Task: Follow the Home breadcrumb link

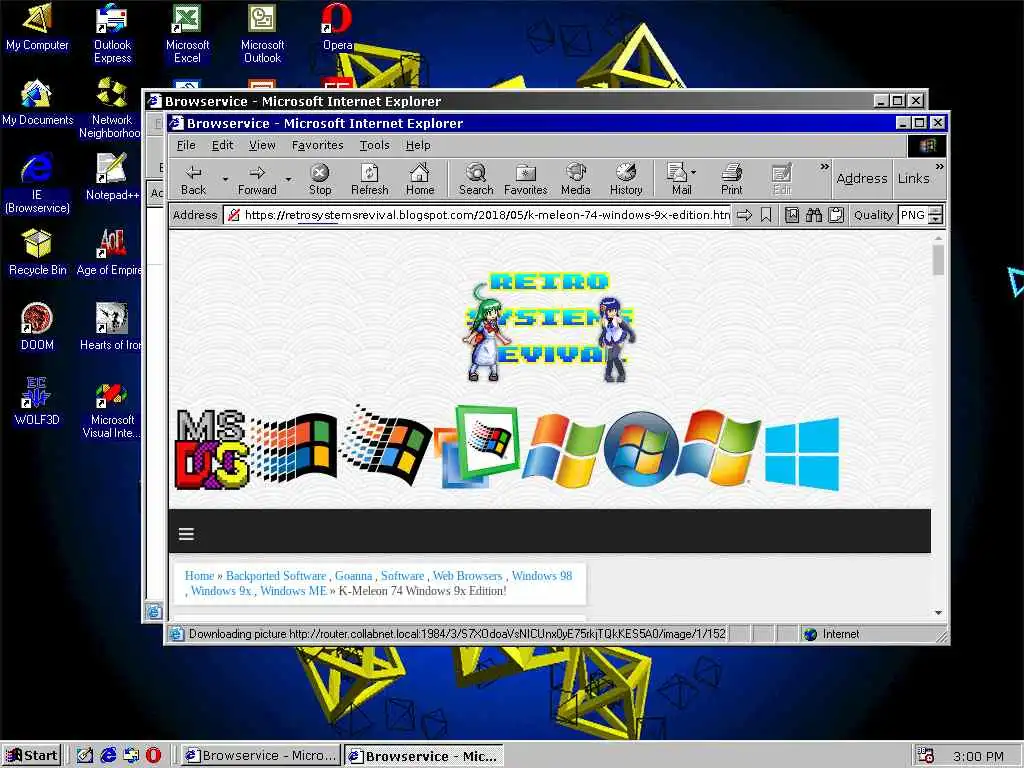Action: tap(199, 576)
